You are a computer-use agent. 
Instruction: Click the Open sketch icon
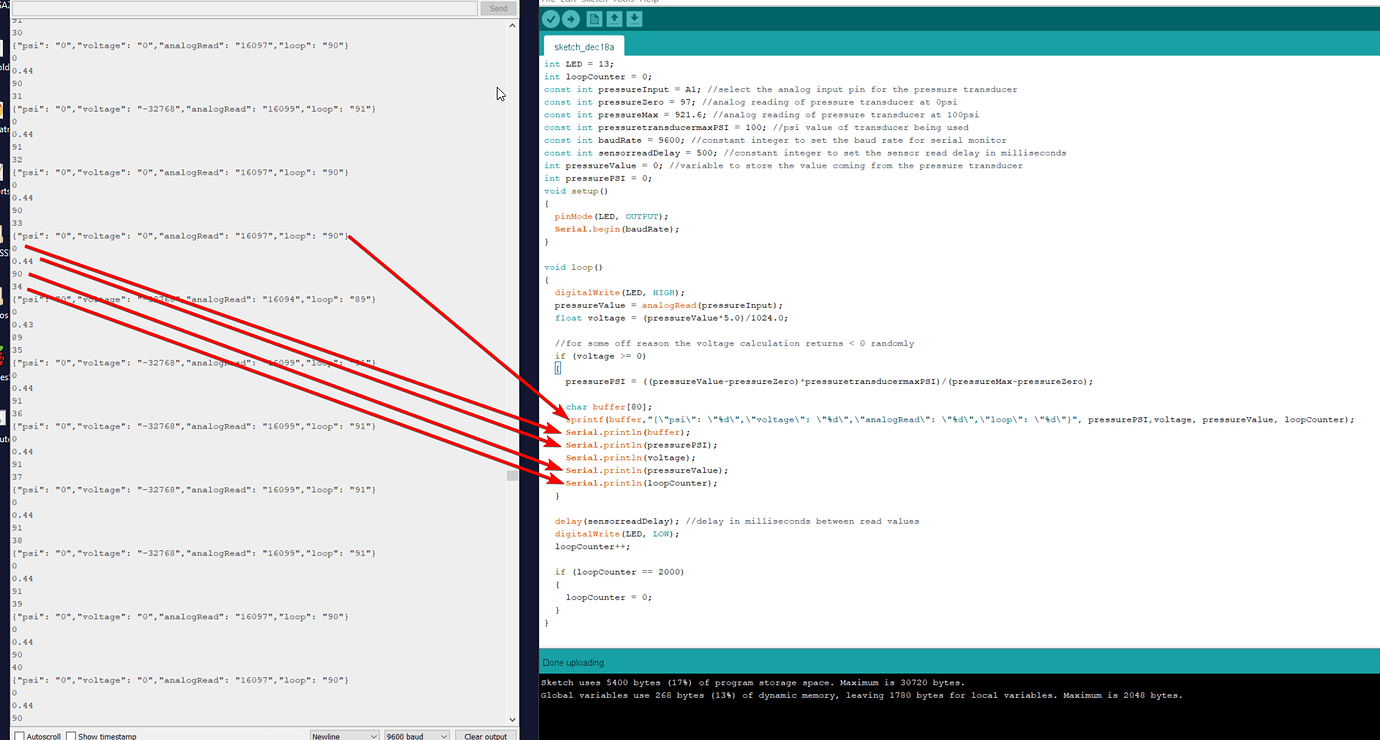[x=613, y=18]
